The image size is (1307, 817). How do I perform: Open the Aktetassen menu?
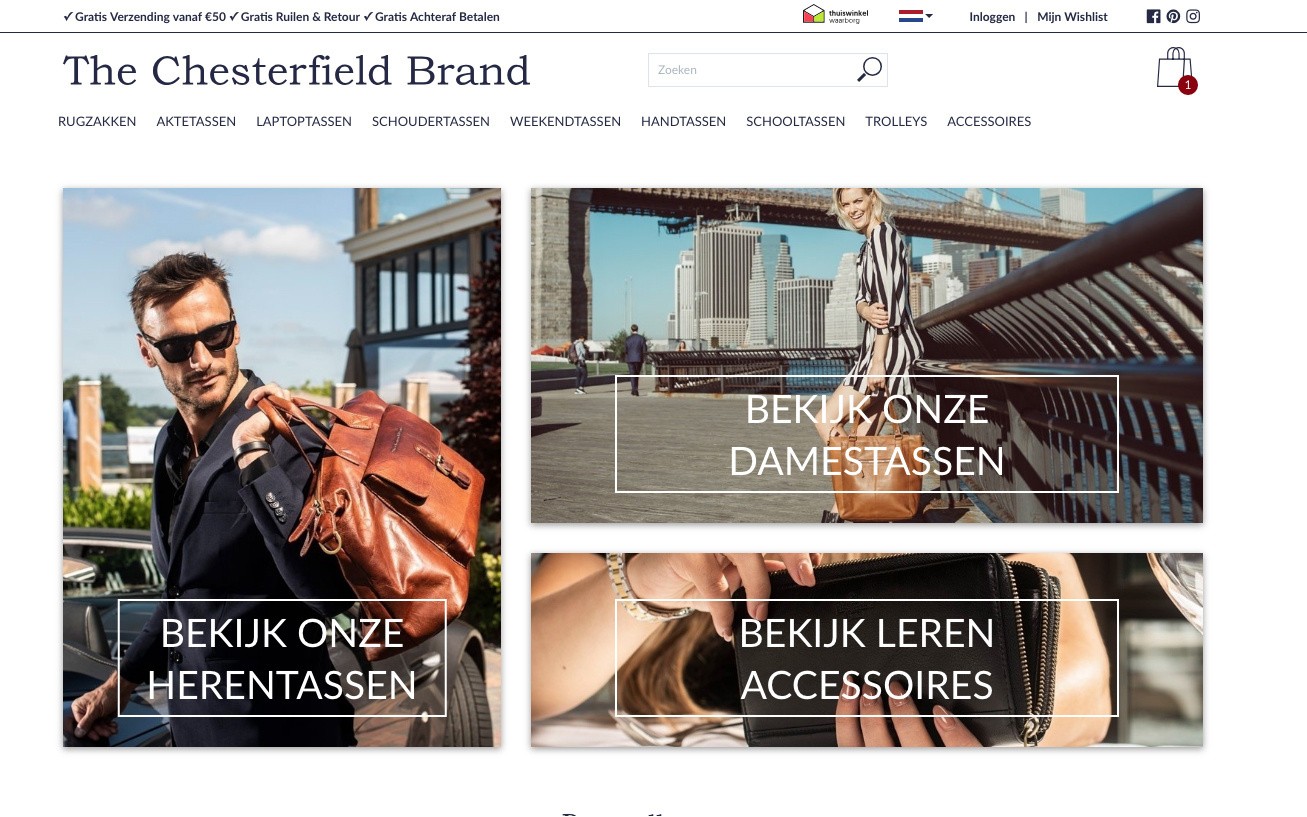(196, 122)
